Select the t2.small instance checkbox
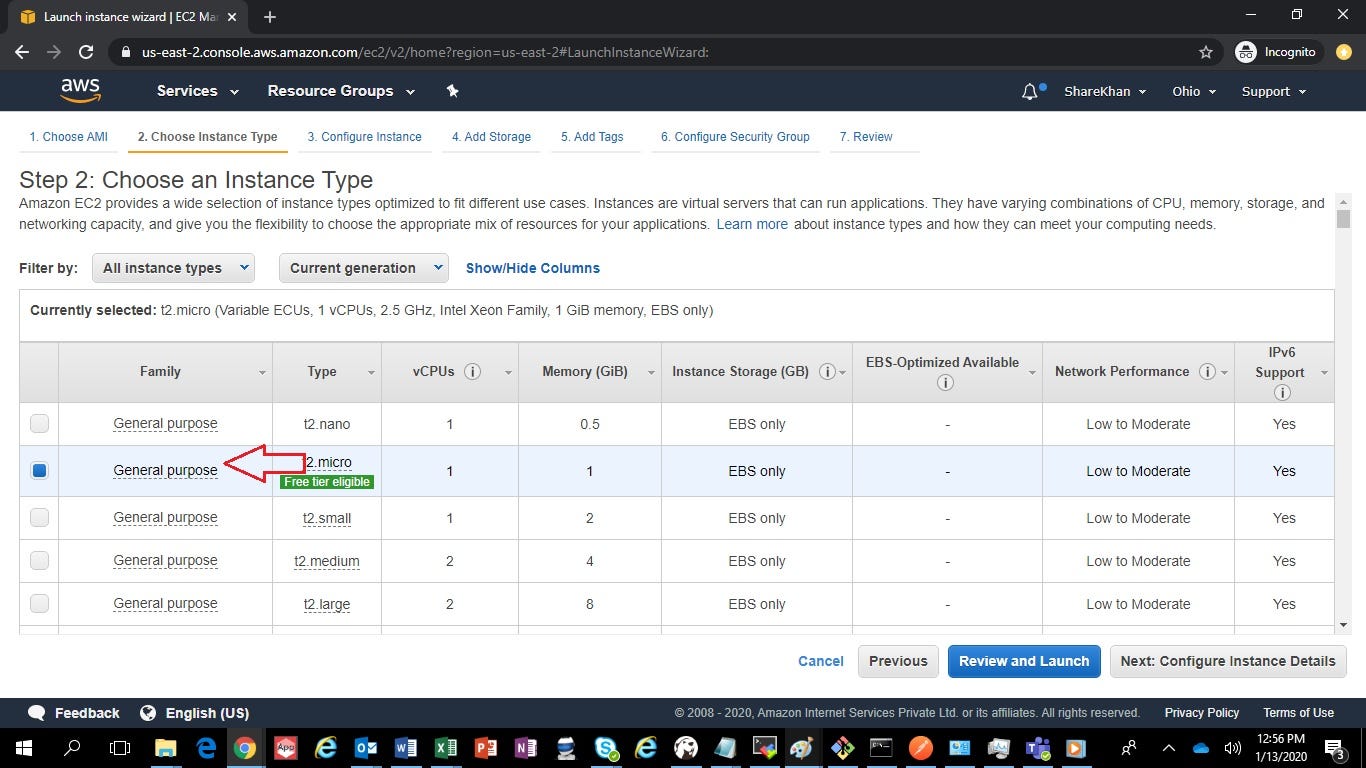 point(39,517)
